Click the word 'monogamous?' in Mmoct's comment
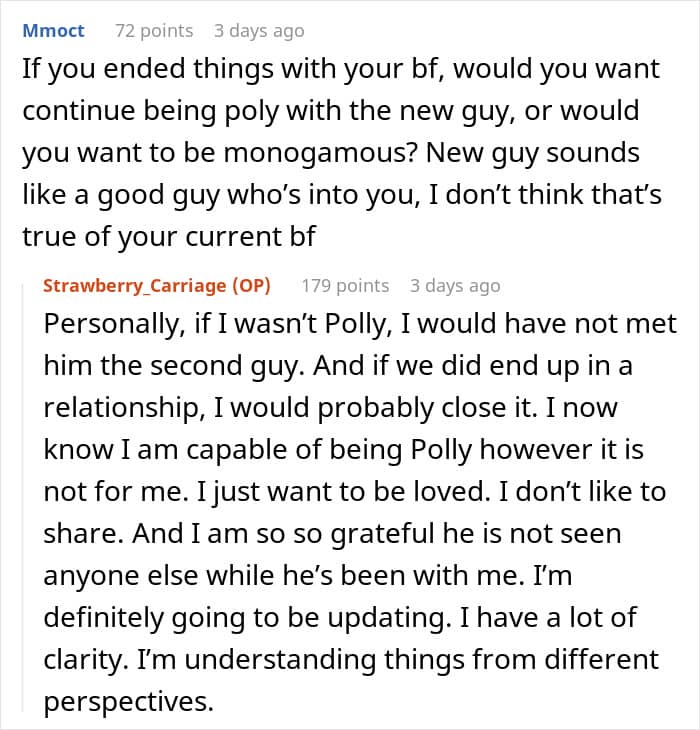 [320, 153]
